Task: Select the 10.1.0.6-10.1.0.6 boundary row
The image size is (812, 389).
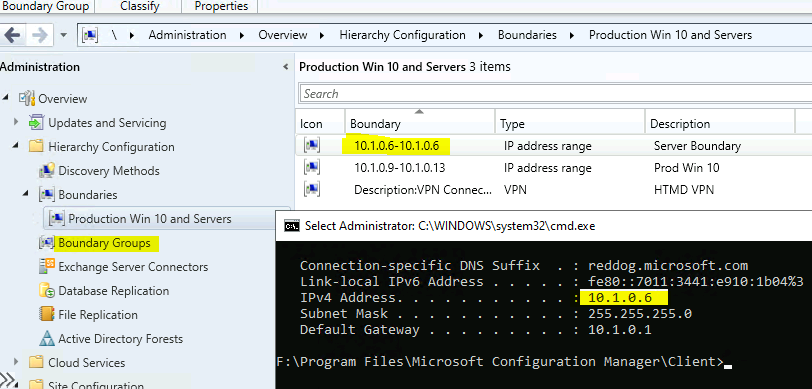Action: [x=554, y=146]
